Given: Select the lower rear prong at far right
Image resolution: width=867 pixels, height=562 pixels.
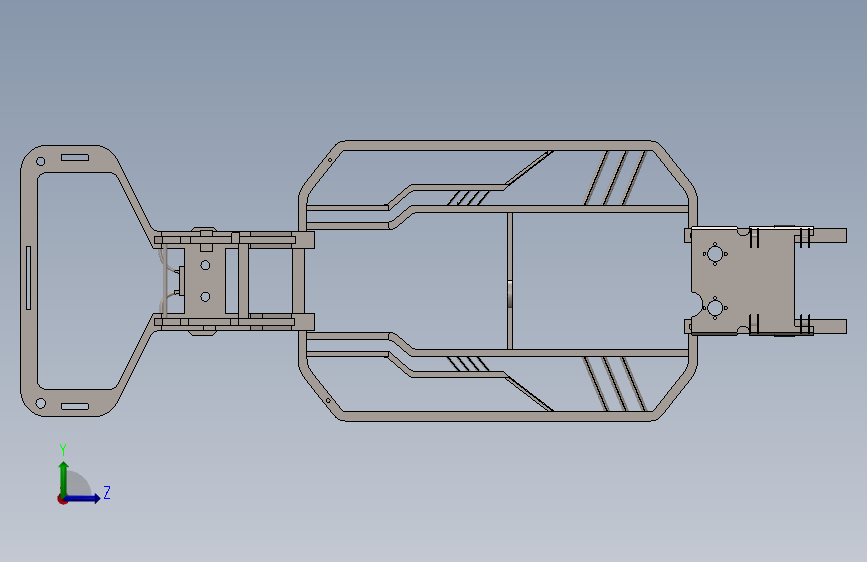Looking at the screenshot, I should (829, 326).
